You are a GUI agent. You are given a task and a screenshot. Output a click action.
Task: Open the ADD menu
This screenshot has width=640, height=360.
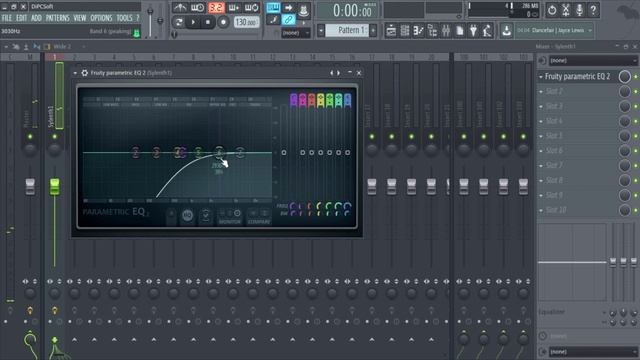[x=36, y=18]
